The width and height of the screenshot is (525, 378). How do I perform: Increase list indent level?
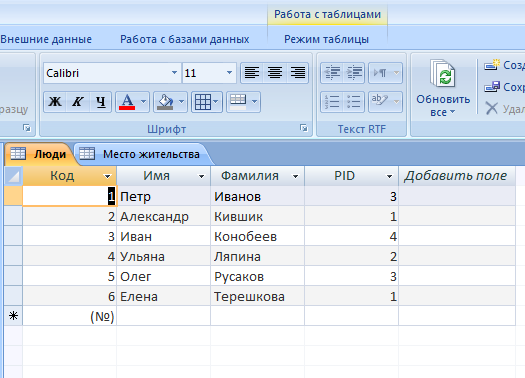(x=354, y=73)
